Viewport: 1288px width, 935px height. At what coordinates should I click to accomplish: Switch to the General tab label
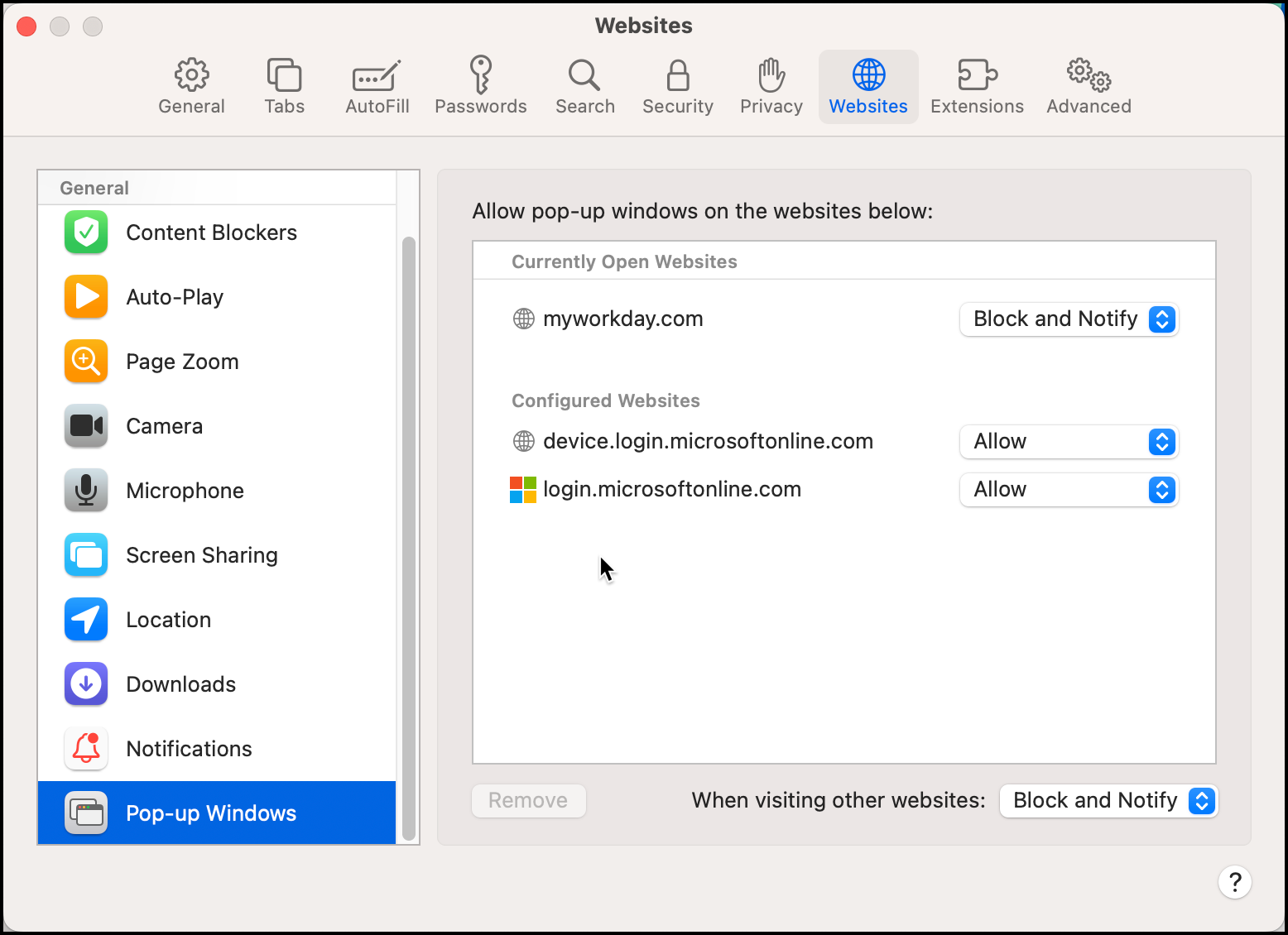191,107
